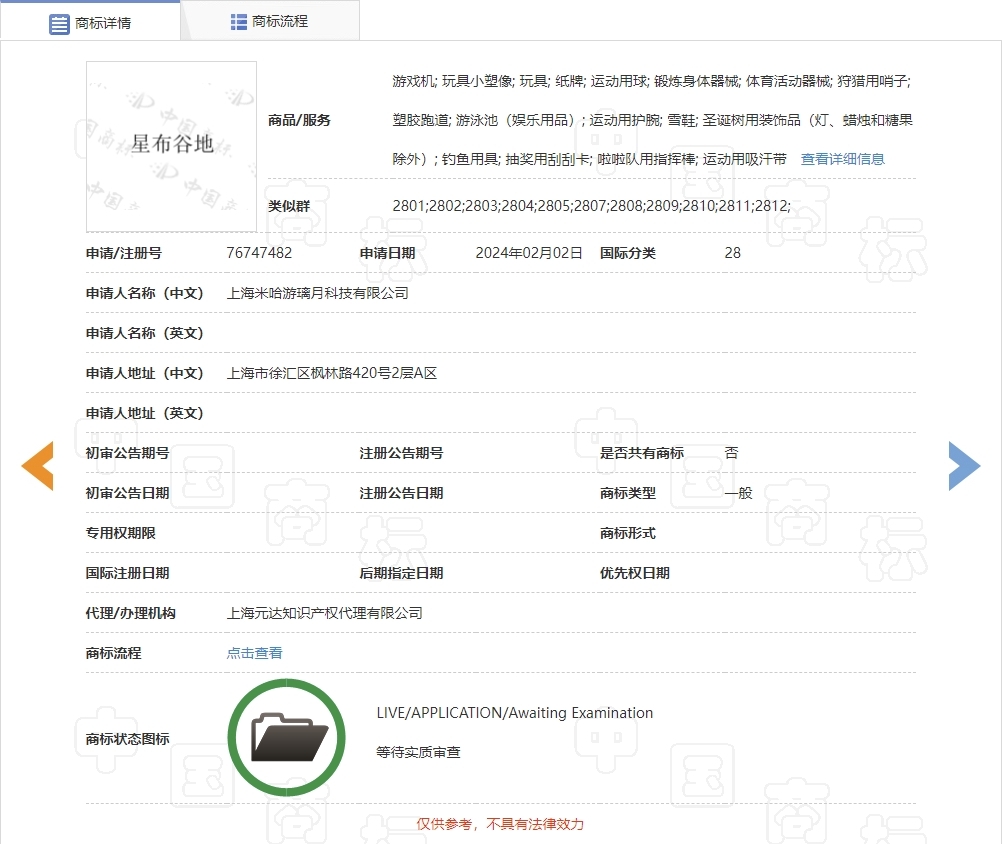Click the applicant address 上海市徐汇区枫林路420号
The image size is (1002, 844).
(x=331, y=373)
